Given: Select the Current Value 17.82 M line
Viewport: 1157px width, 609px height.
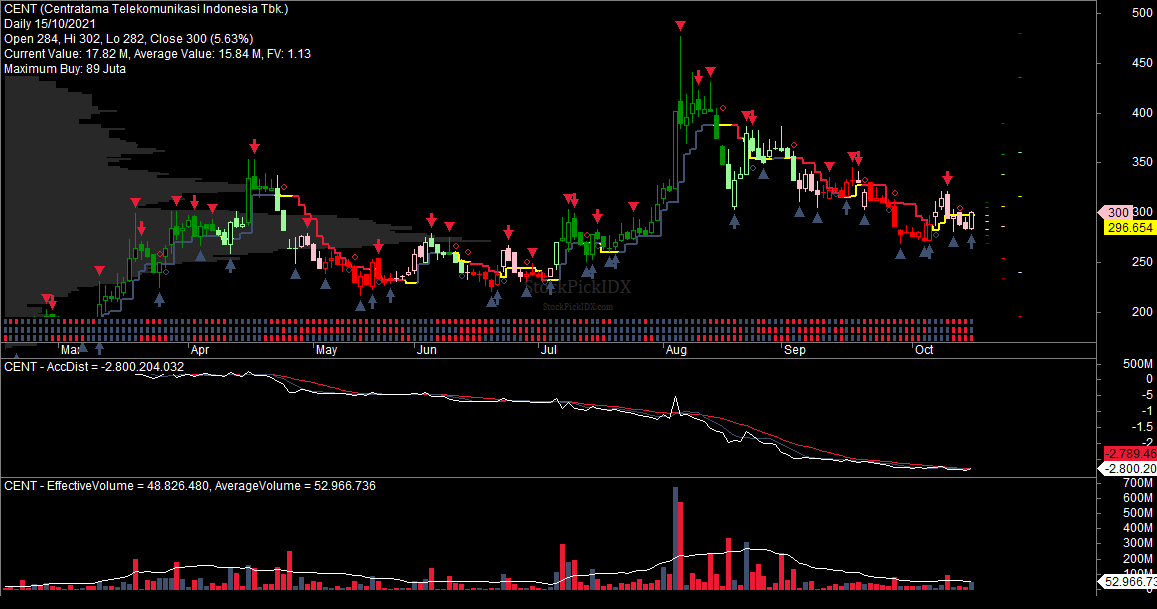Looking at the screenshot, I should [157, 53].
